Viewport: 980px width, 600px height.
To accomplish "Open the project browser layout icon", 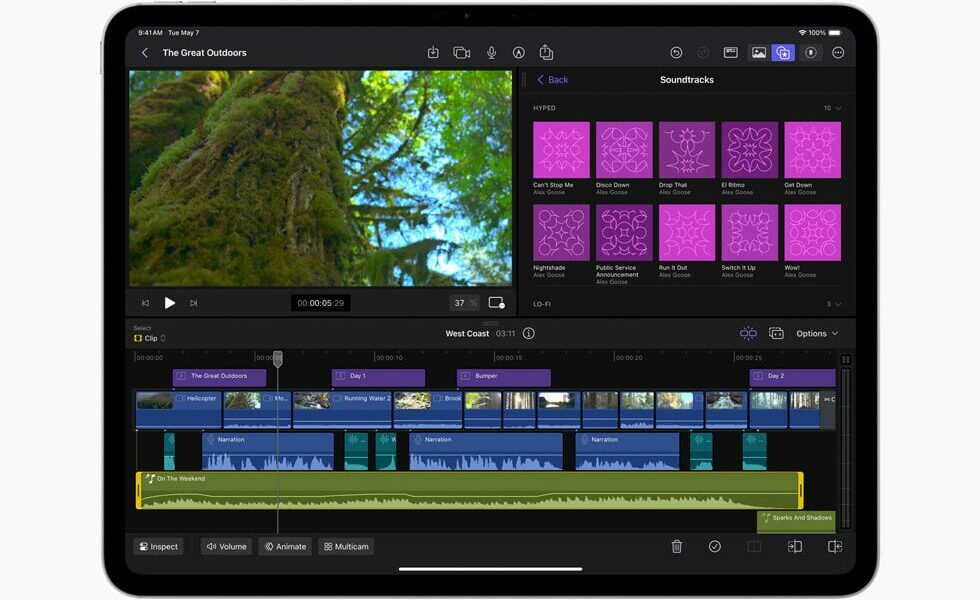I will click(731, 53).
